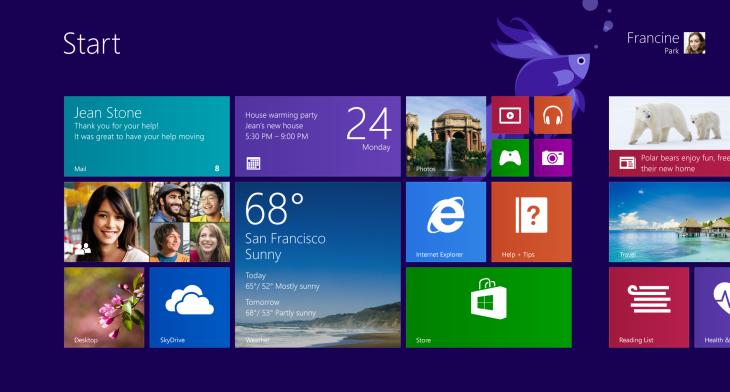730x392 pixels.
Task: Open the Photos tile
Action: [446, 136]
